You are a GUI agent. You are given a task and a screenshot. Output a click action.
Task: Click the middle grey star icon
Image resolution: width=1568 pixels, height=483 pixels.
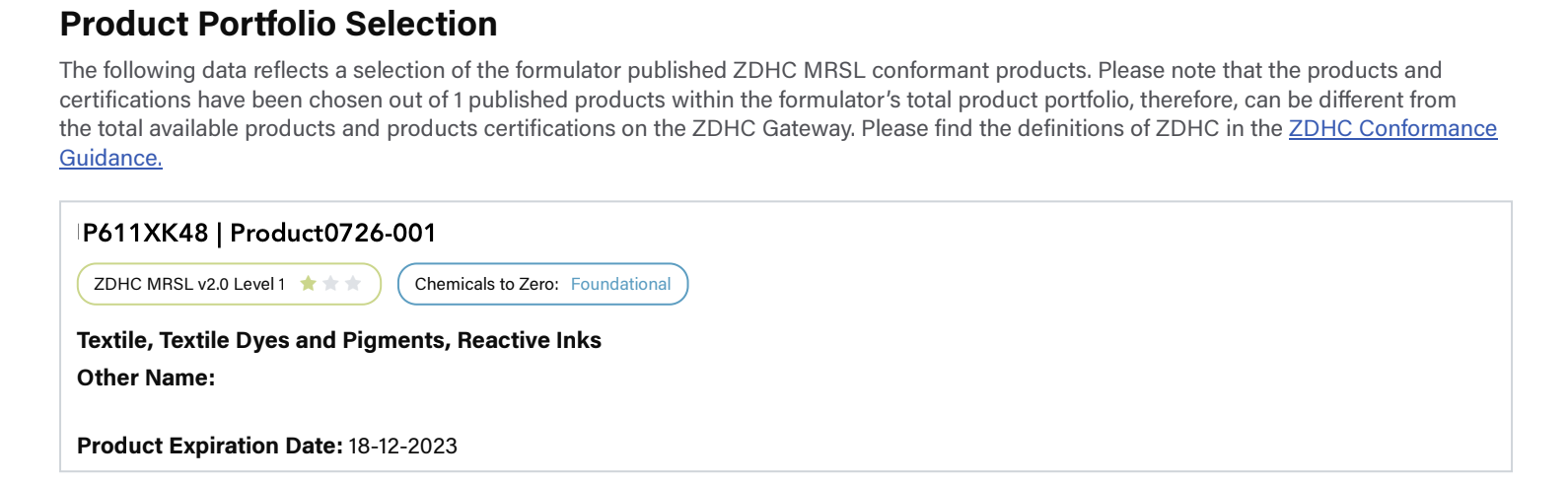(x=330, y=284)
